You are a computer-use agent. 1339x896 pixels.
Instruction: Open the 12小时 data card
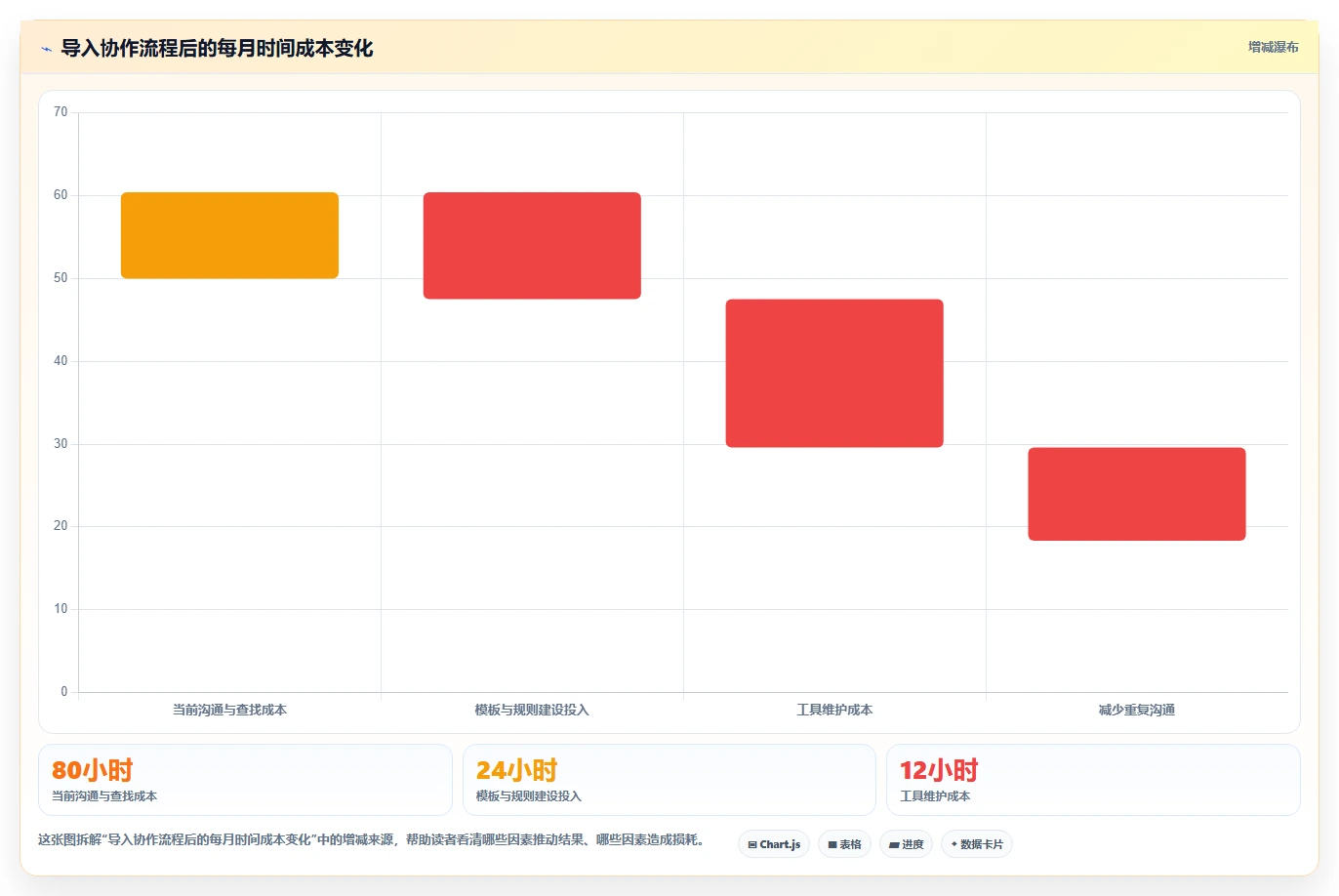point(1093,780)
